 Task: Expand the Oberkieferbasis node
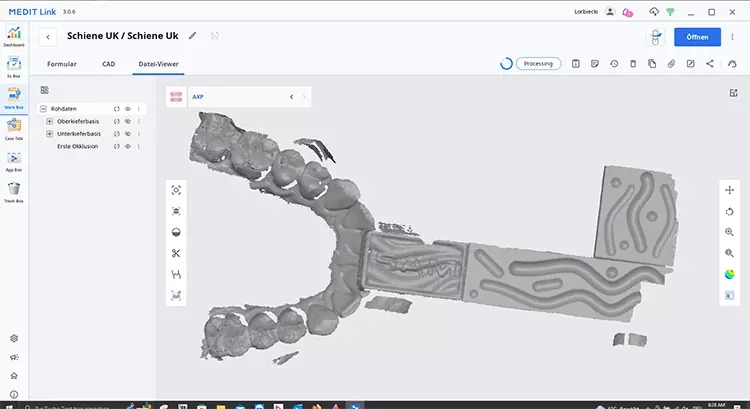tap(49, 122)
